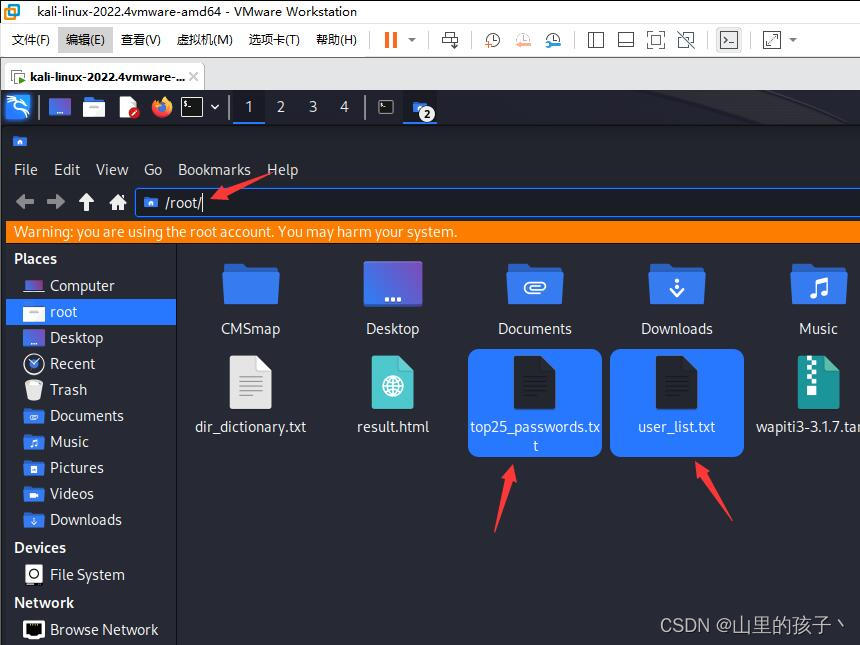Open the Bookmarks menu
The image size is (860, 645).
click(x=214, y=170)
